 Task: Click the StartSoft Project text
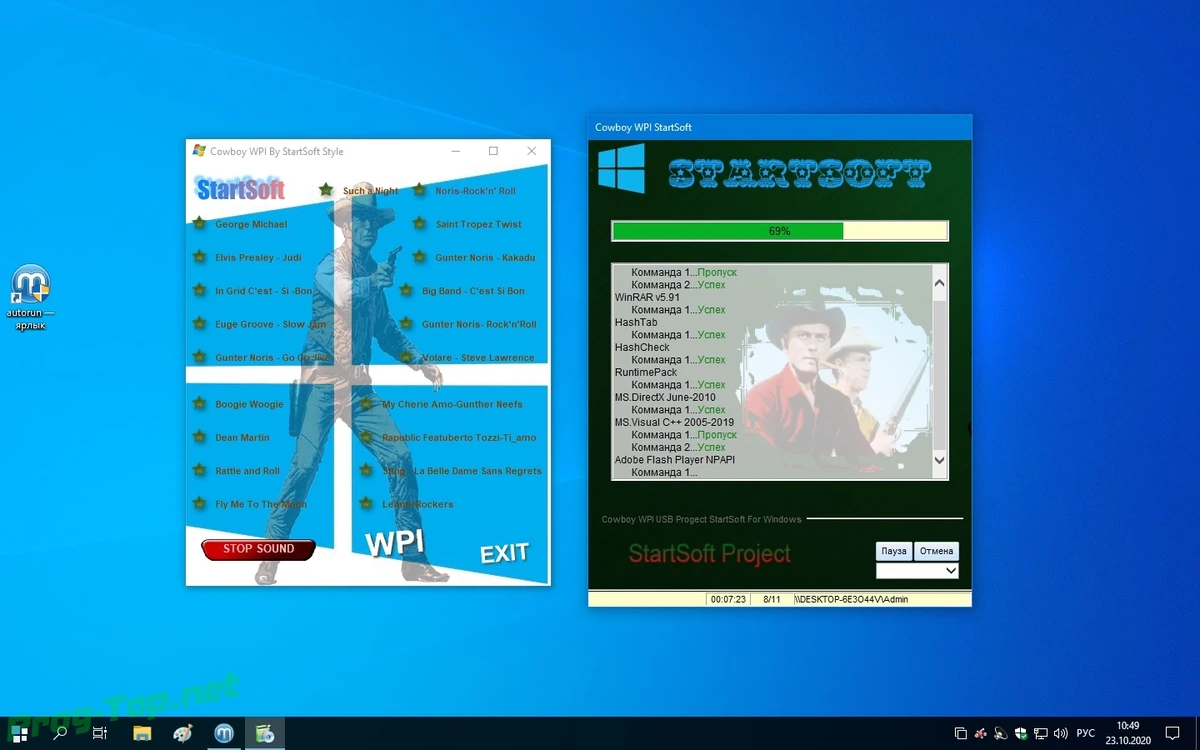[710, 553]
